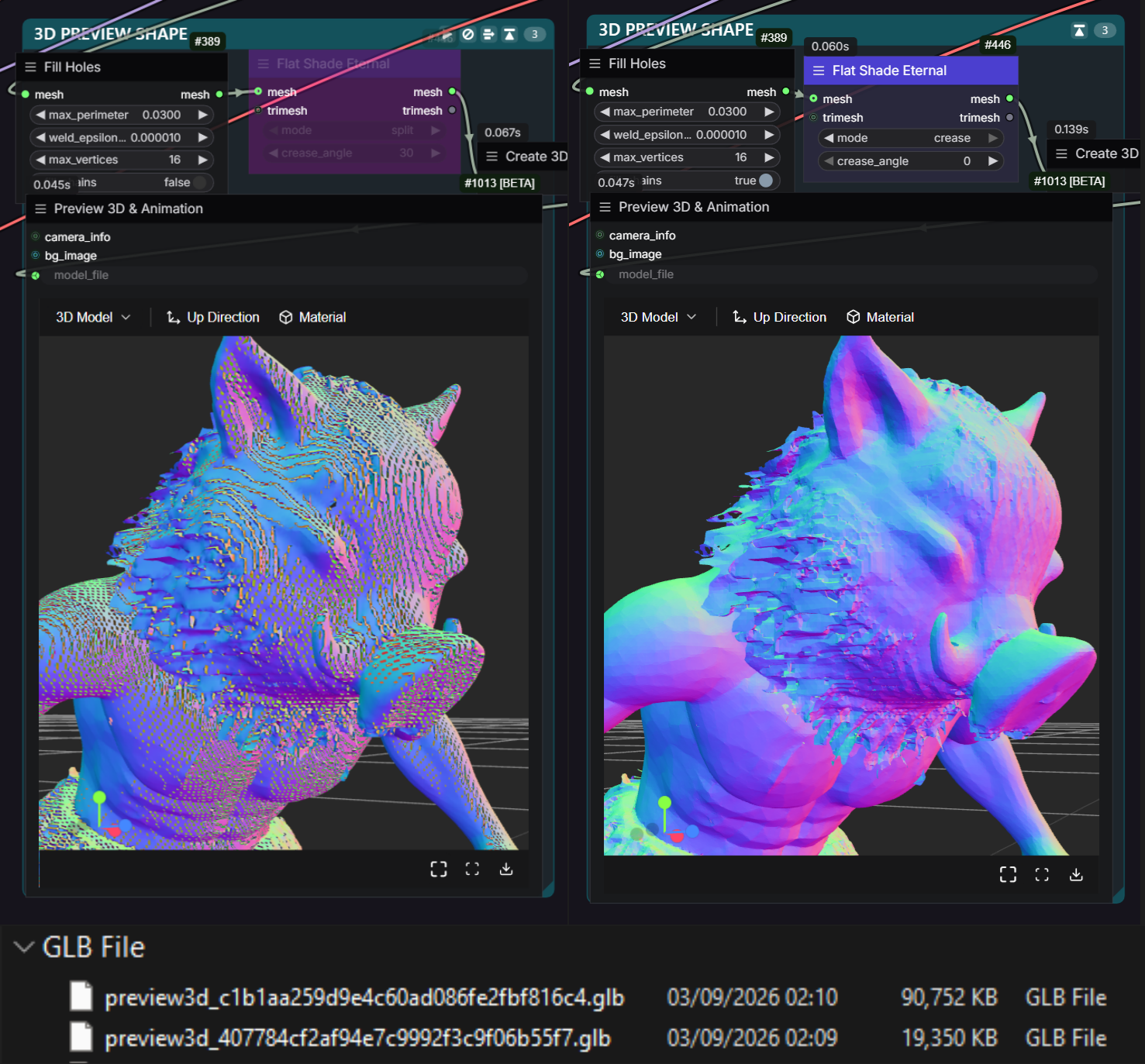Viewport: 1145px width, 1064px height.
Task: Click the align-arrow icon in left group header
Action: coord(488,34)
